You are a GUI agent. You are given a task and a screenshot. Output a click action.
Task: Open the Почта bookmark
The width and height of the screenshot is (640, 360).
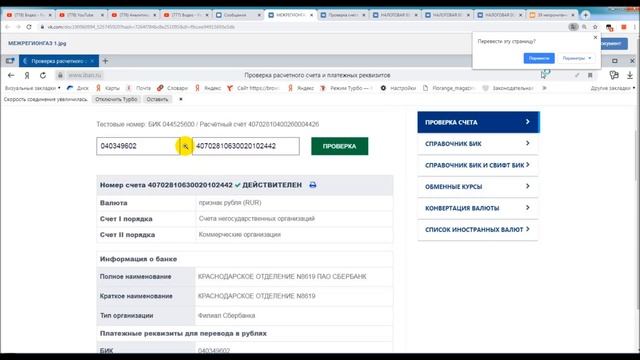coord(138,88)
